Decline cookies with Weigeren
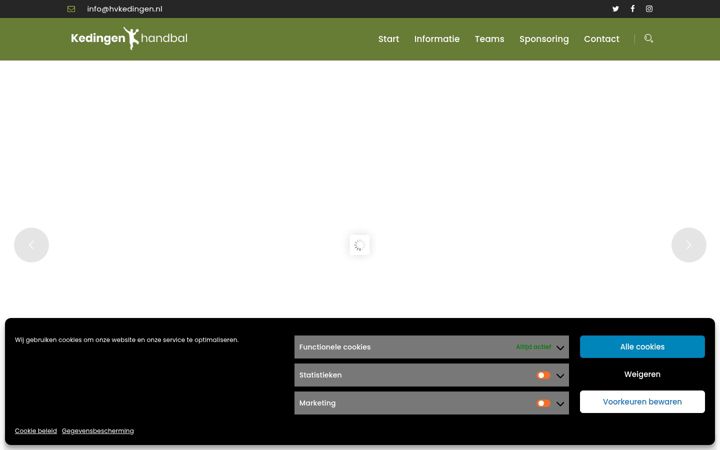 click(642, 374)
